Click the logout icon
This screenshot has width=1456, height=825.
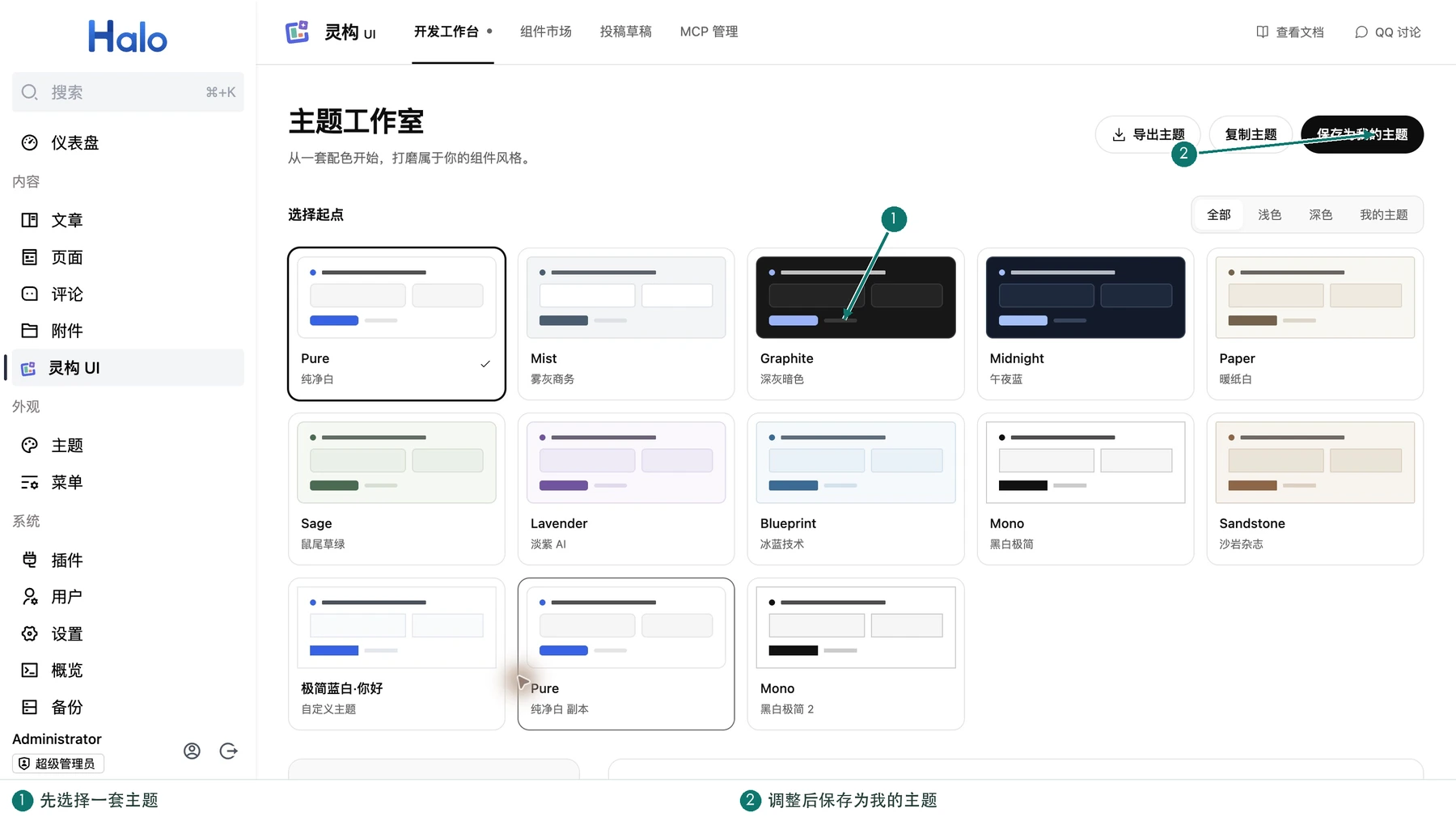pyautogui.click(x=229, y=751)
